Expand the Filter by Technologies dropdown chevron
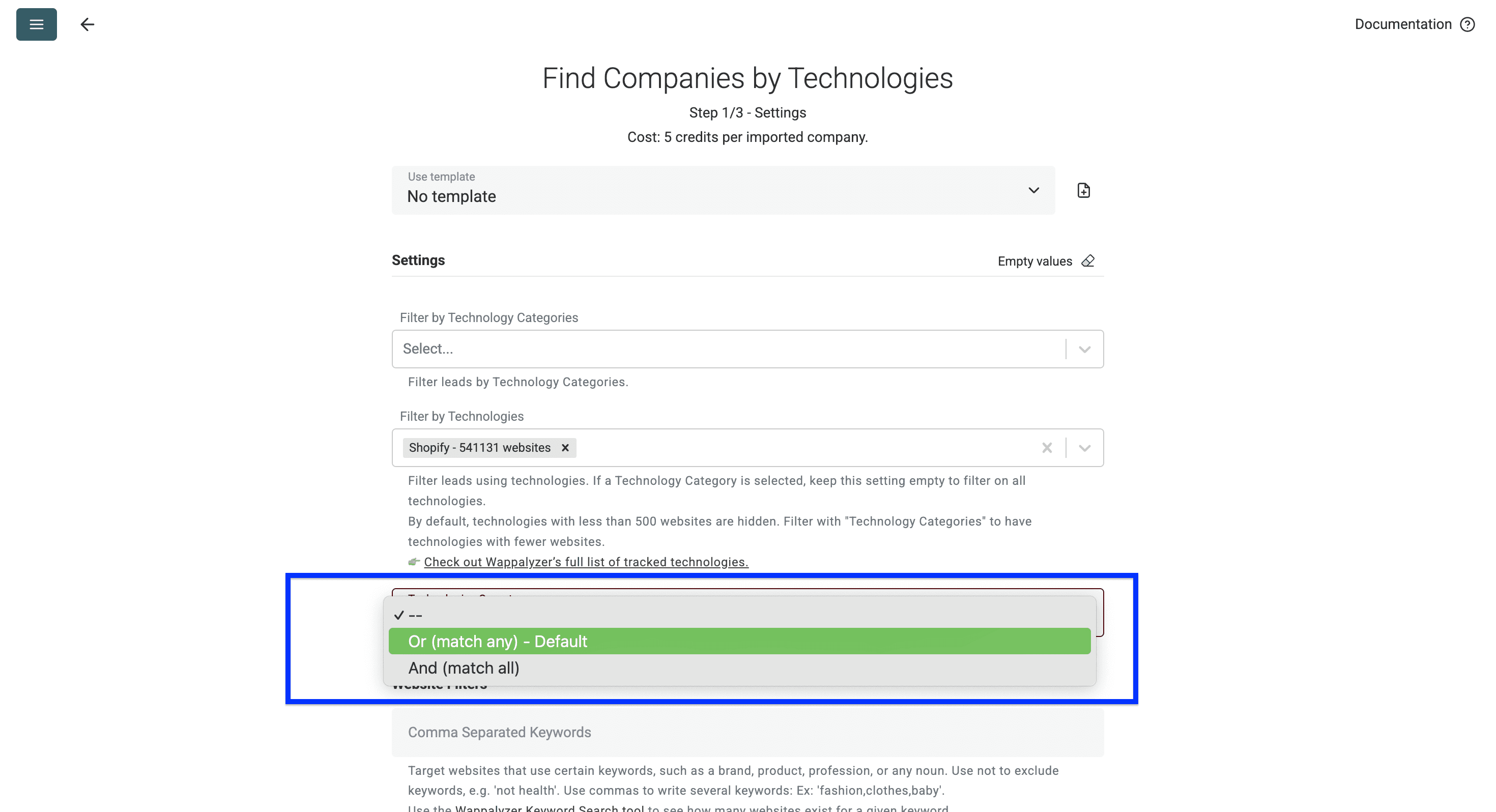This screenshot has width=1496, height=812. [1084, 447]
